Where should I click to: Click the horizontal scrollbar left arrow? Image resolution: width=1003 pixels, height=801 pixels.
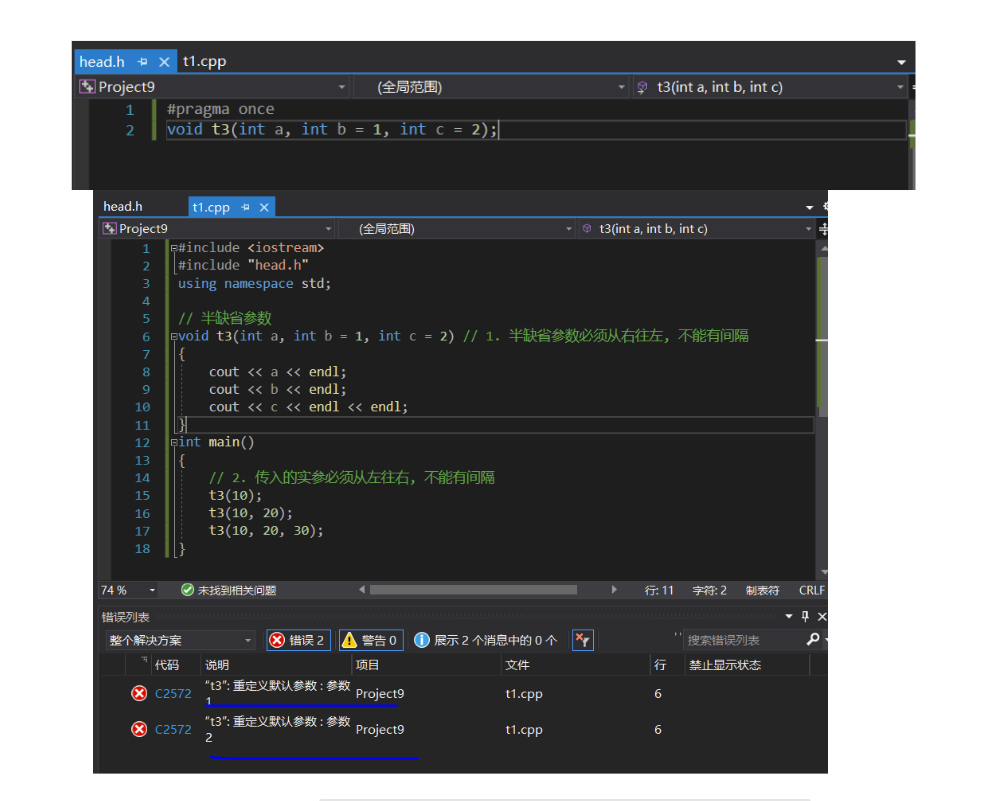point(362,590)
